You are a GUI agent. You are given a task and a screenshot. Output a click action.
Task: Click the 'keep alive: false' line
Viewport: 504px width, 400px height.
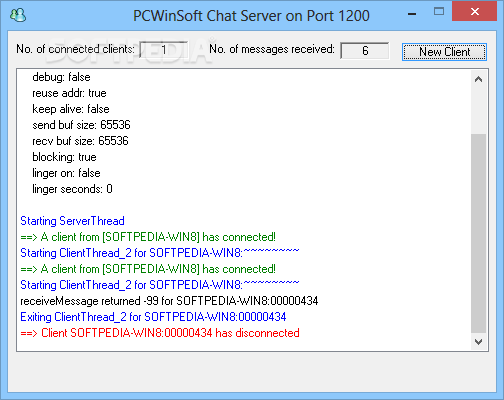point(71,109)
